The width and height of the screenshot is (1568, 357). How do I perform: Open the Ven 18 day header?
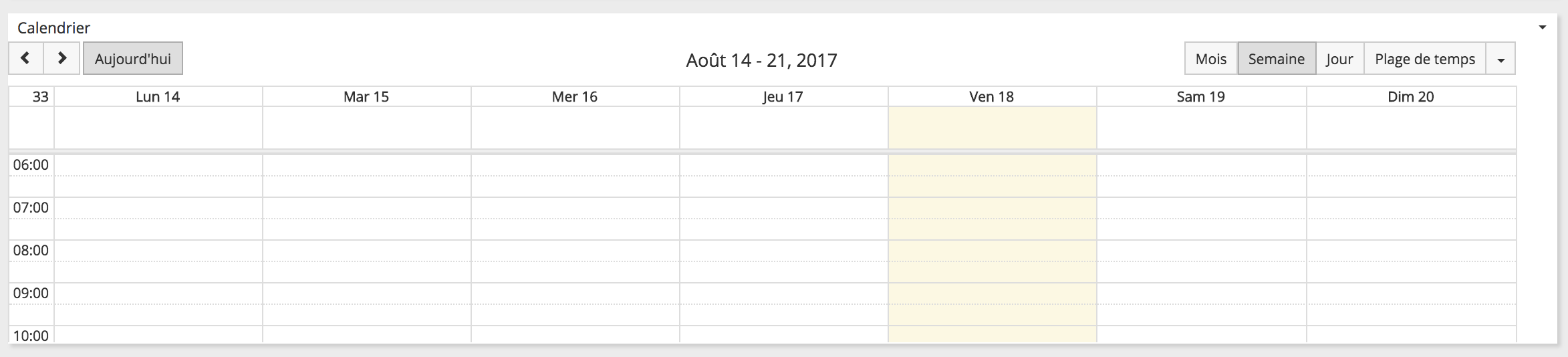click(x=992, y=97)
